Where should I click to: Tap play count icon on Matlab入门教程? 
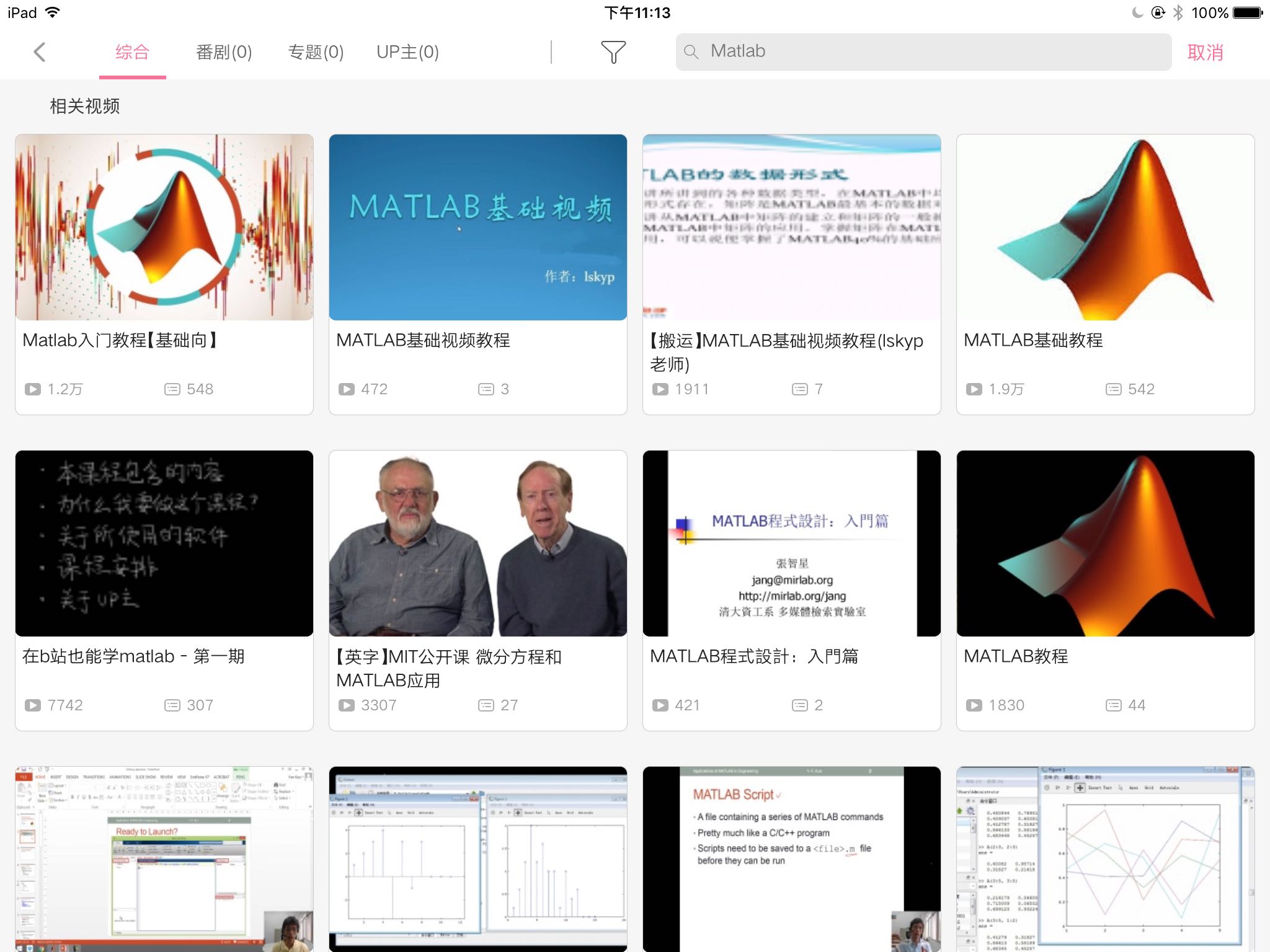(x=32, y=389)
